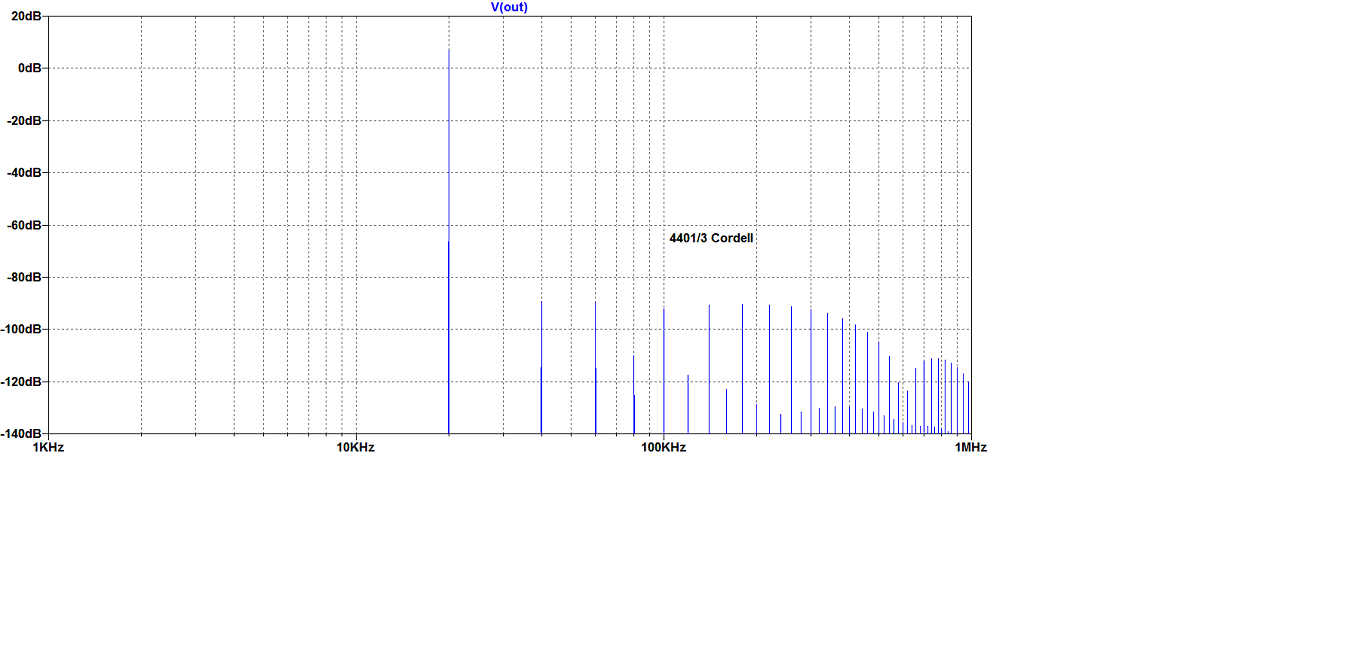Screen dimensions: 1362x650
Task: Click the harmonic spike at 100KHz
Action: click(x=663, y=370)
